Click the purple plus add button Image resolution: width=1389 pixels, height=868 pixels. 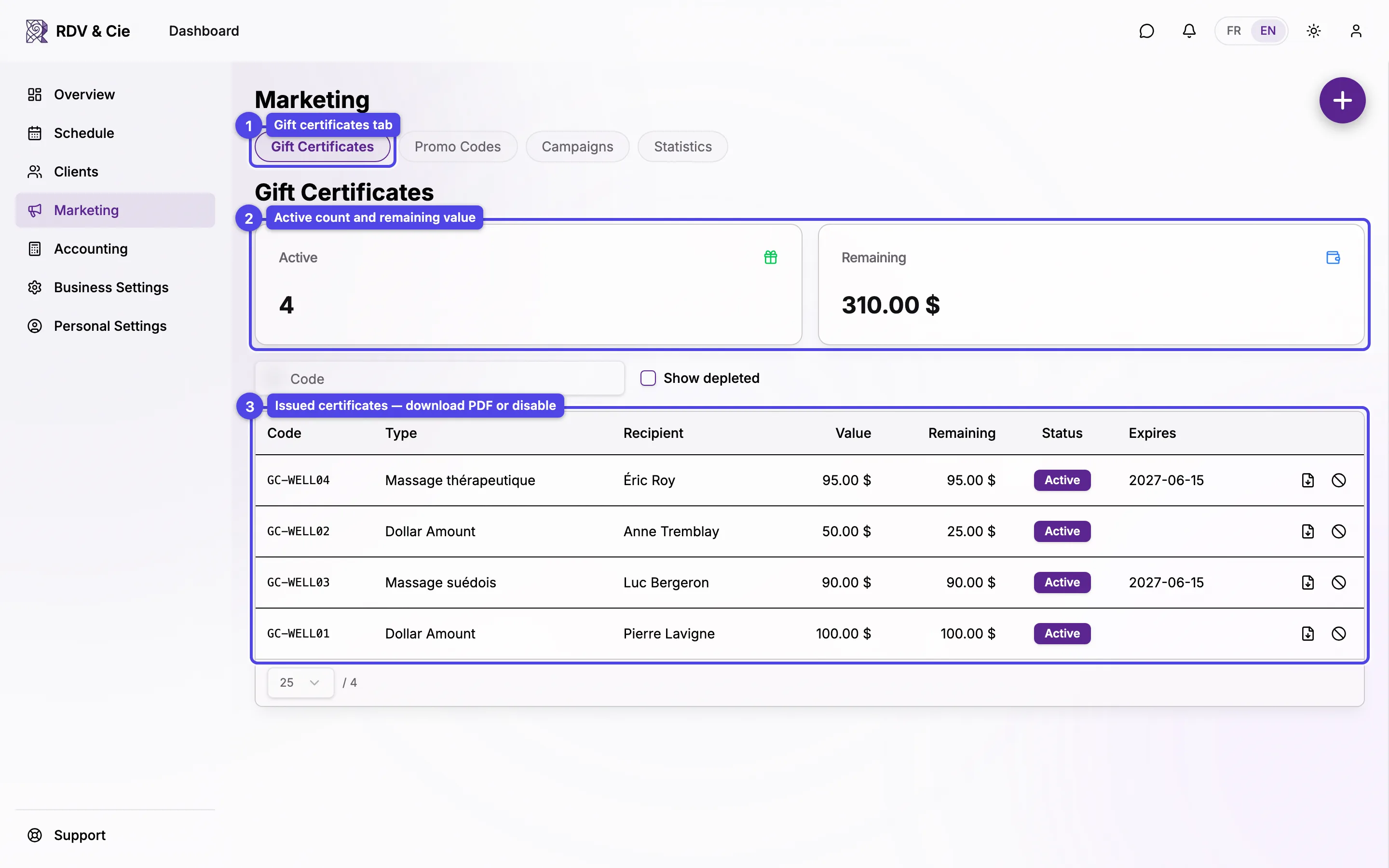click(1342, 100)
